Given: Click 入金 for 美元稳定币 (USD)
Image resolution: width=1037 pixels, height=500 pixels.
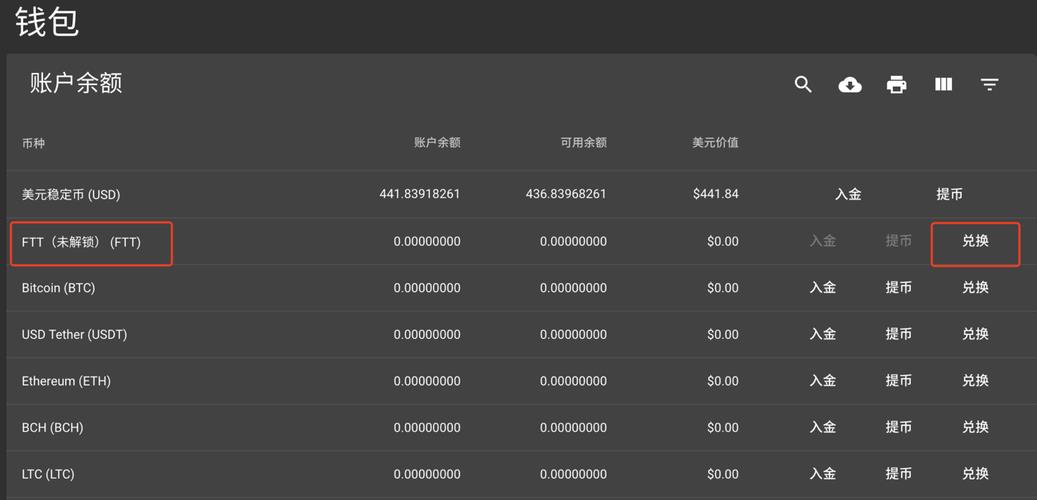Looking at the screenshot, I should coord(848,194).
